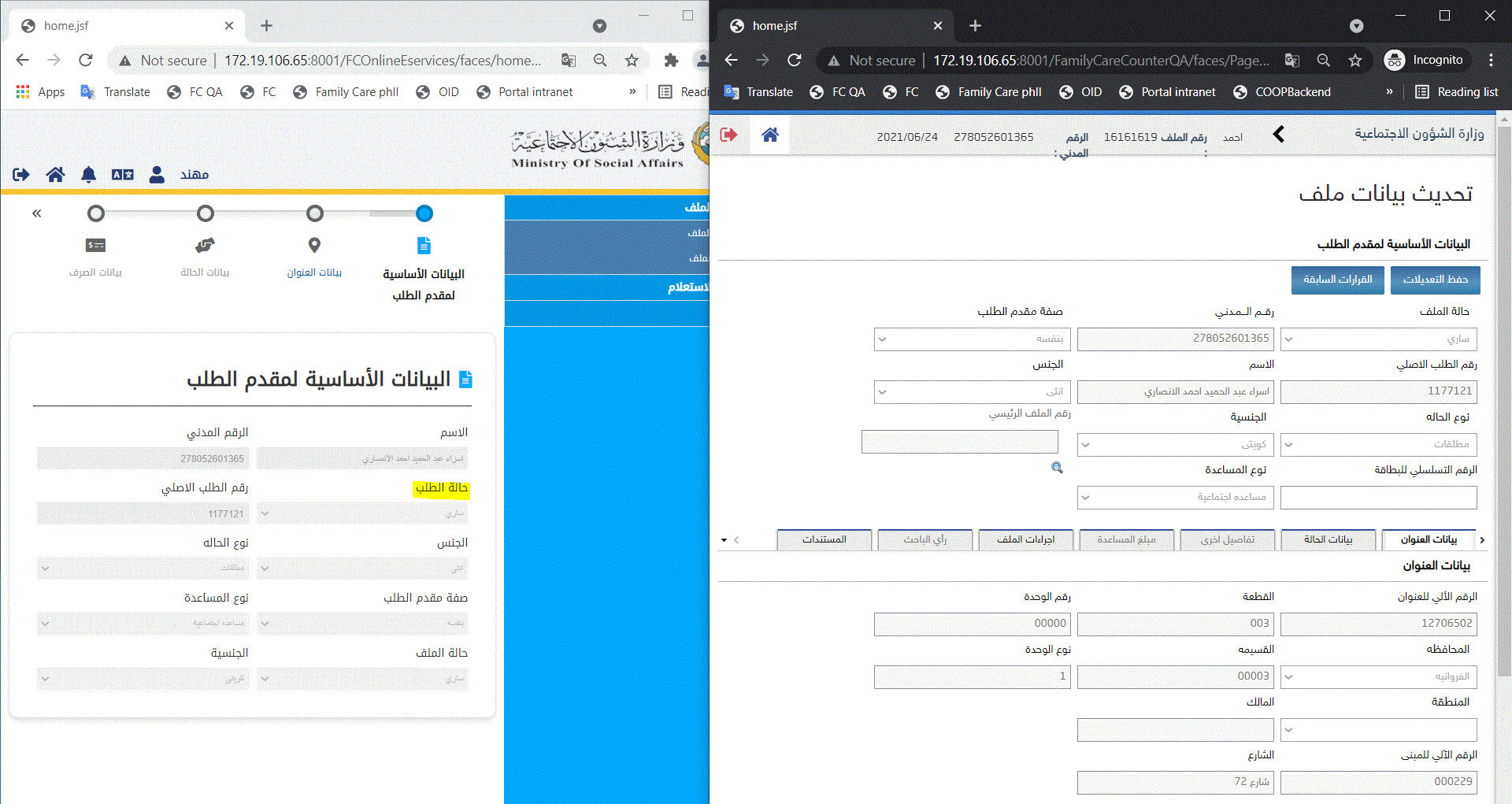1512x804 pixels.
Task: Select the address data pin icon
Action: click(x=314, y=246)
